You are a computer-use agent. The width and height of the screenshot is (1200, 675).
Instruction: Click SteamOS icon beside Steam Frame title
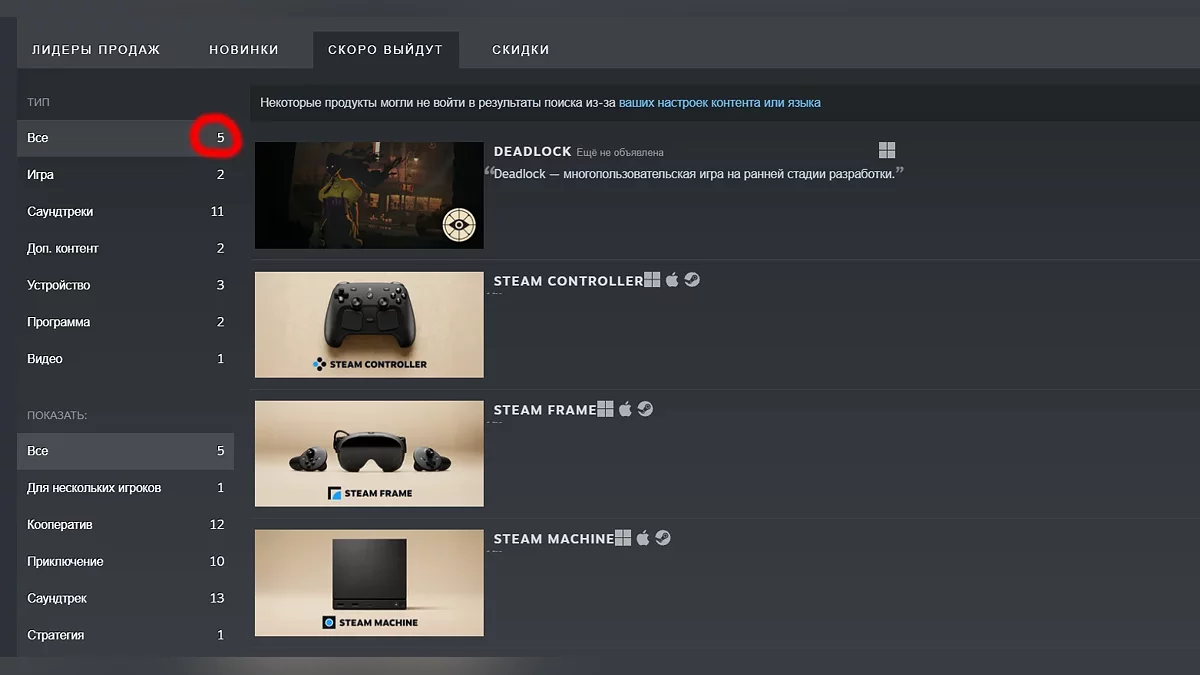(645, 409)
